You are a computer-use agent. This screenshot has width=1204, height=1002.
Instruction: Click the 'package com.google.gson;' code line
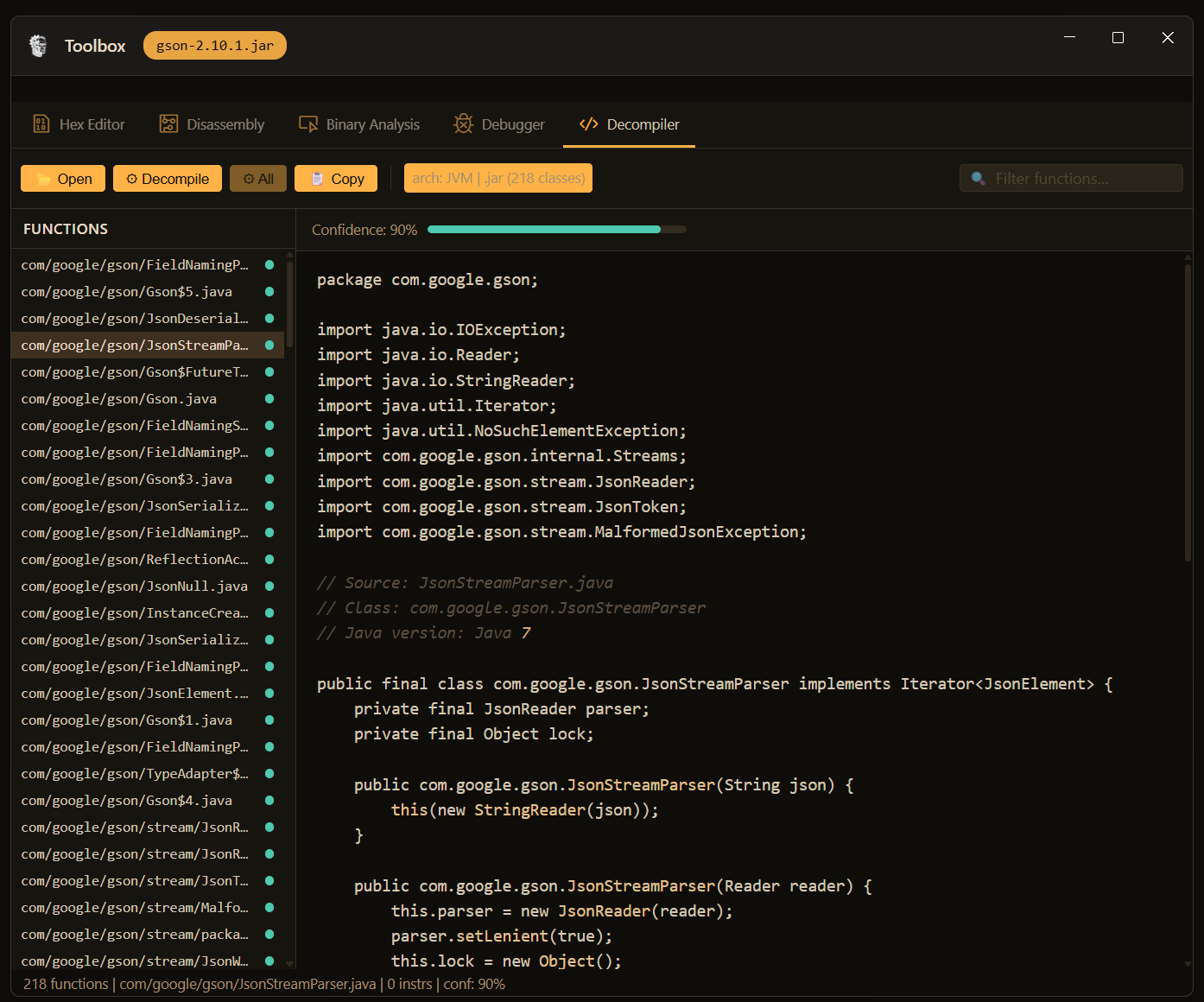click(428, 280)
